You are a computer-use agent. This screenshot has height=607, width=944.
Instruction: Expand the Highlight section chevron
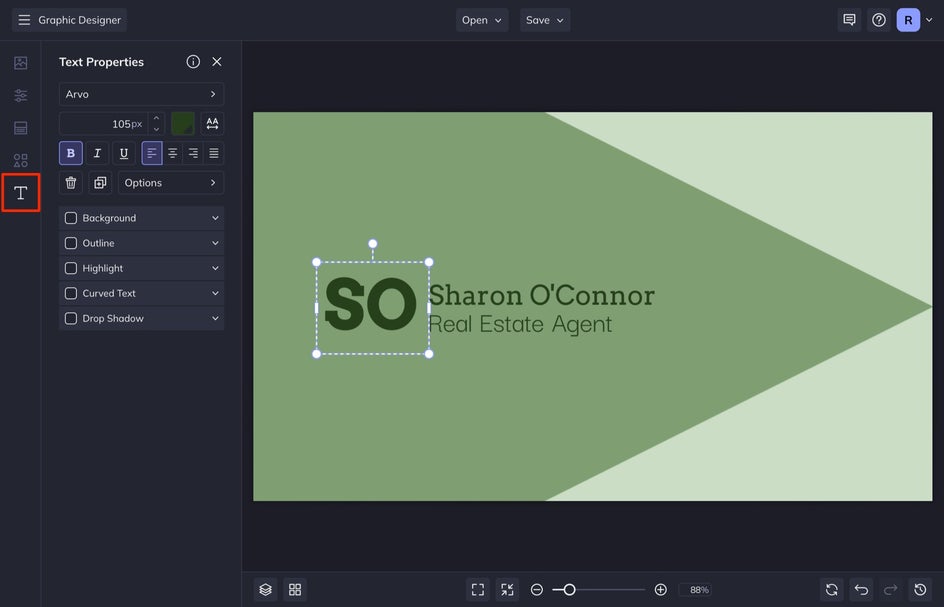215,268
